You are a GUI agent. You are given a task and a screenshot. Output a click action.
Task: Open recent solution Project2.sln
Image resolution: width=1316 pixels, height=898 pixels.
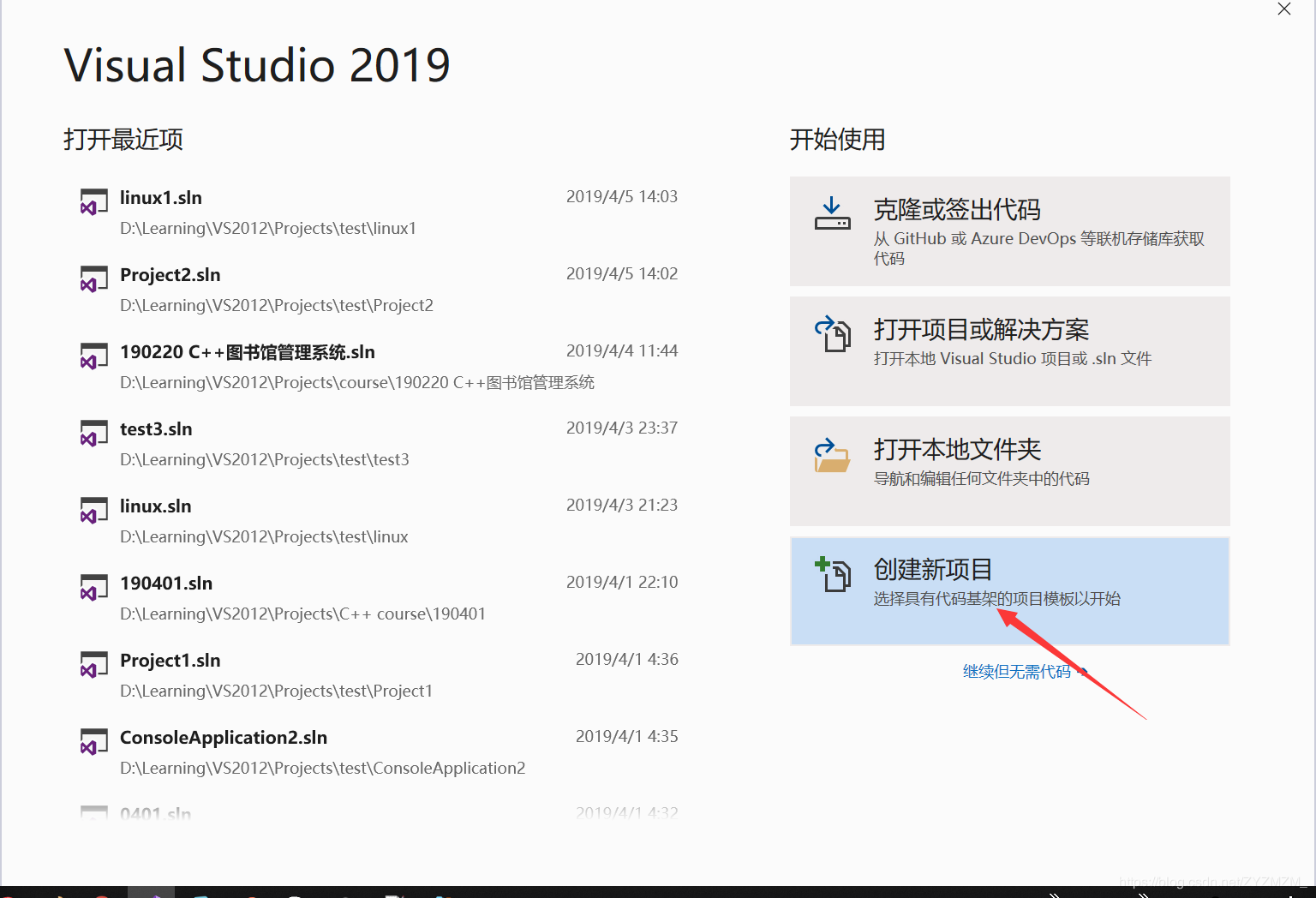380,290
